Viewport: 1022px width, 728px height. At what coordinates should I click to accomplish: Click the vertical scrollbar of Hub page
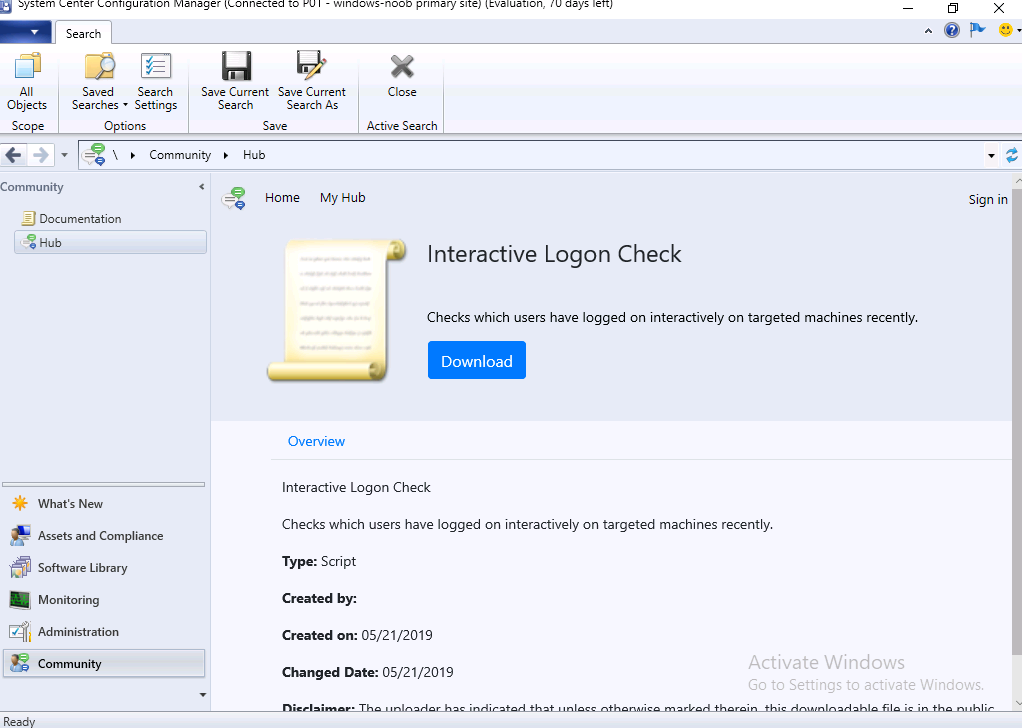coord(1016,421)
